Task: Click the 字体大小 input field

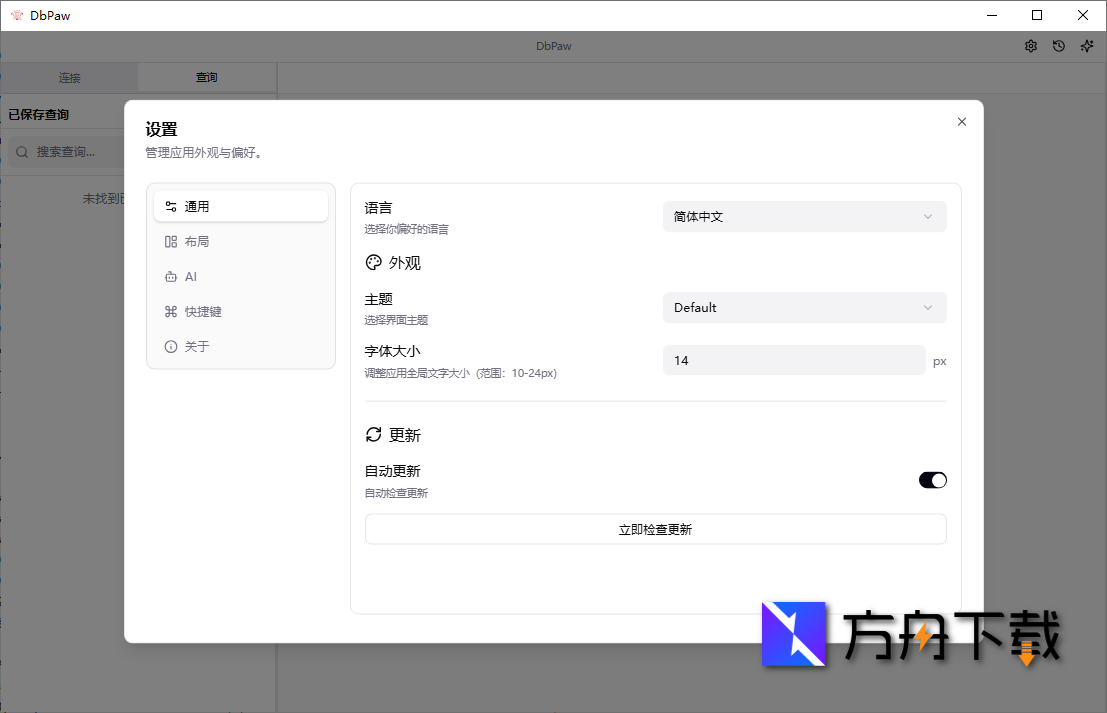Action: coord(793,361)
